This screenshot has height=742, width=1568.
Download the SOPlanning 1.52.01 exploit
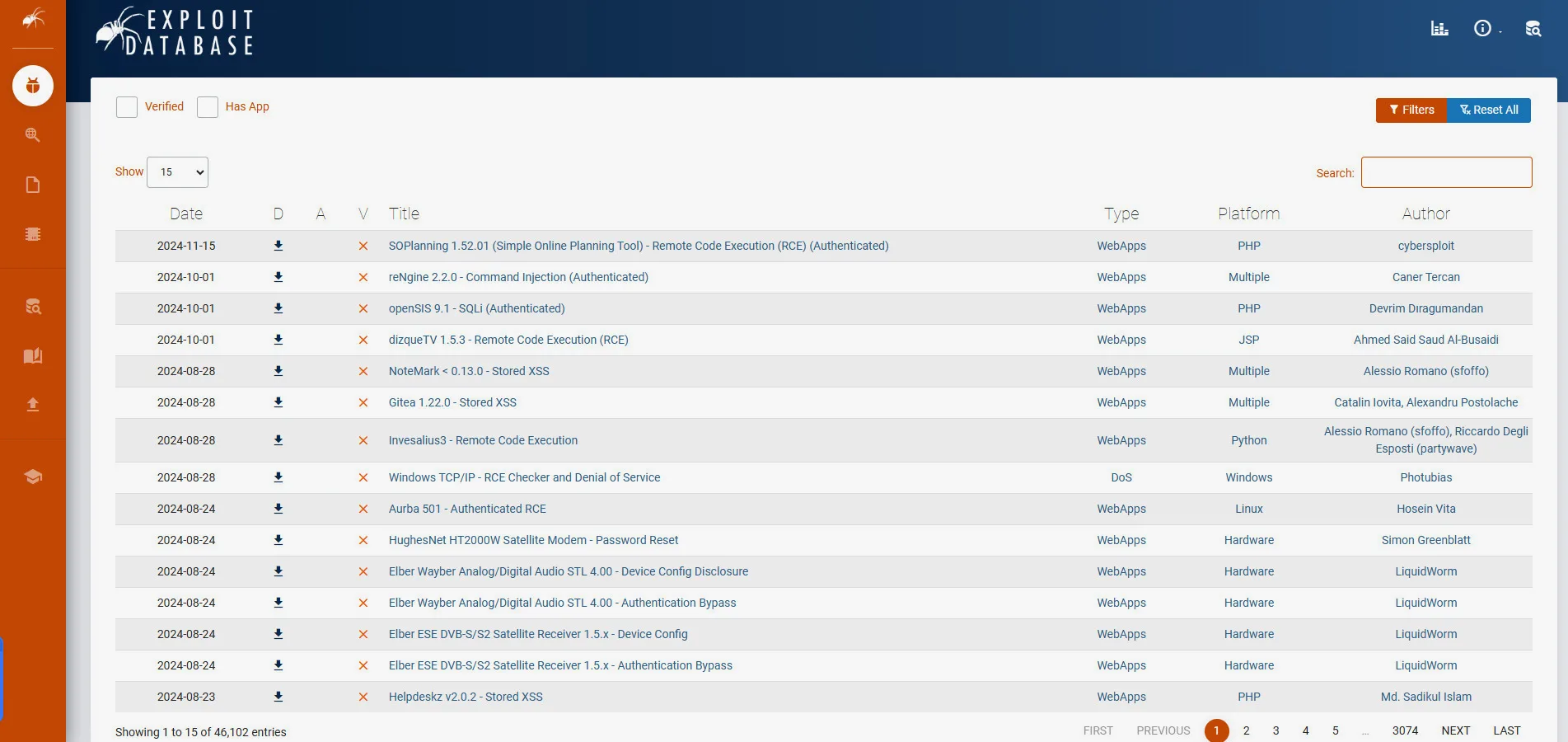click(278, 246)
